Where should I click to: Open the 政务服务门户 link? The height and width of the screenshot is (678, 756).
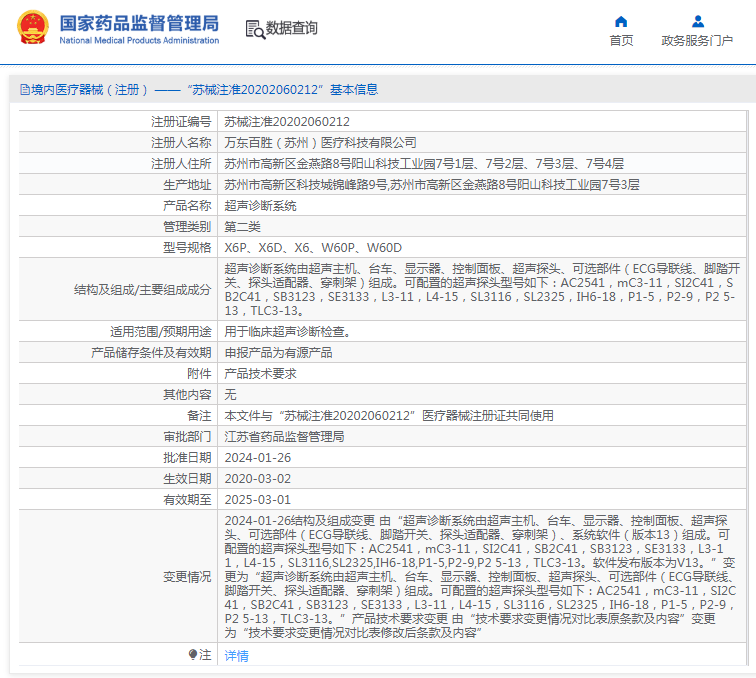point(697,41)
